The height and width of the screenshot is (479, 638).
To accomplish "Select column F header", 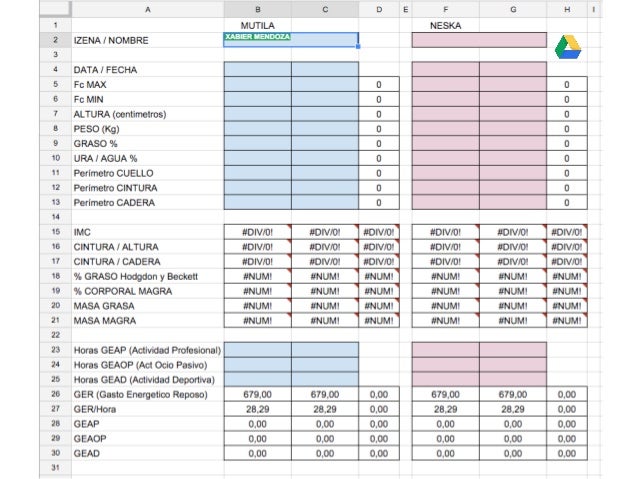I will (446, 9).
